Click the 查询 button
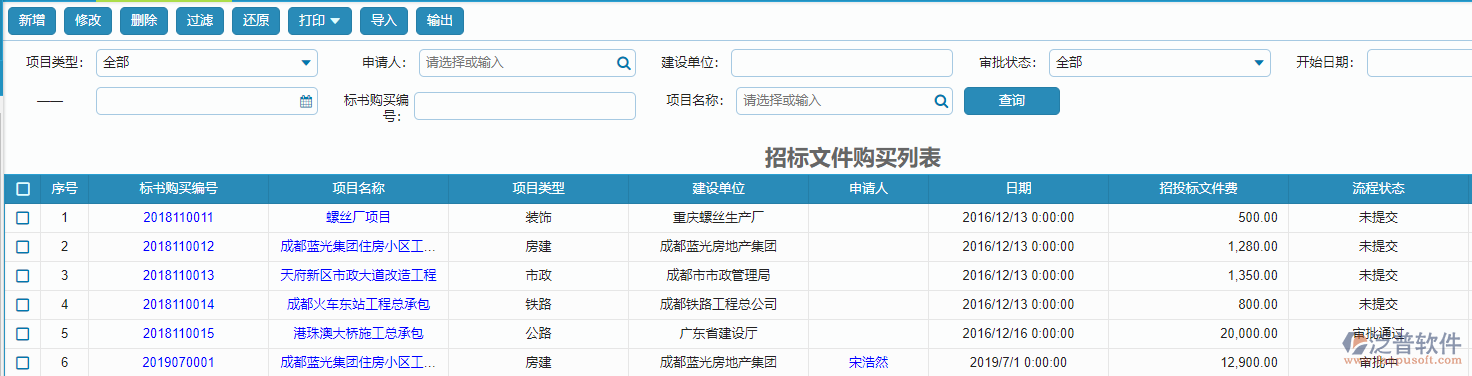 click(x=1012, y=101)
